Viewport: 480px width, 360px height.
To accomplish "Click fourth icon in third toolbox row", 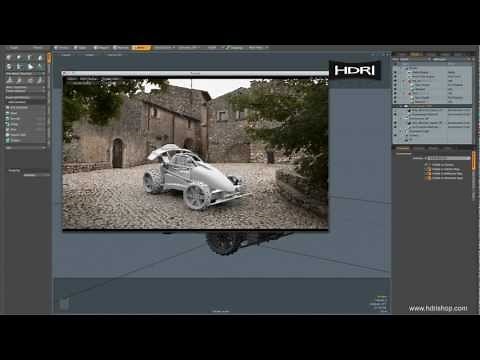I will point(40,80).
